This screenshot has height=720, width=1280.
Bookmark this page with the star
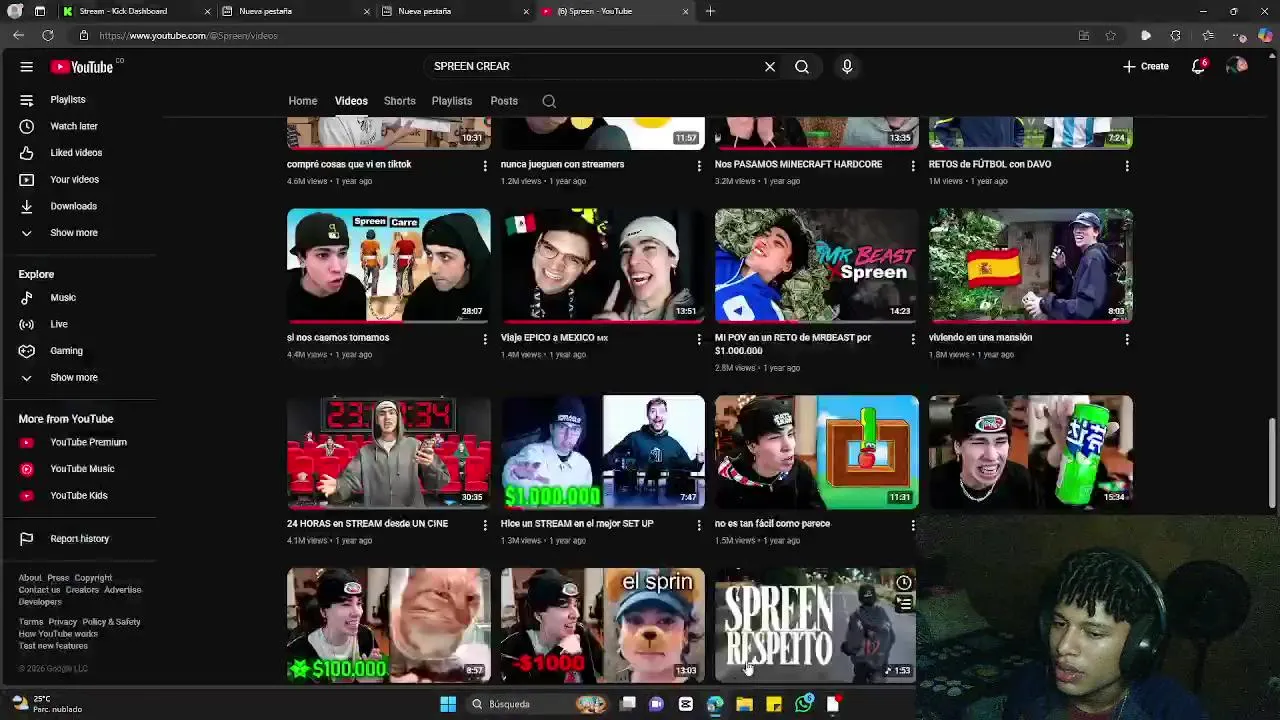1111,36
